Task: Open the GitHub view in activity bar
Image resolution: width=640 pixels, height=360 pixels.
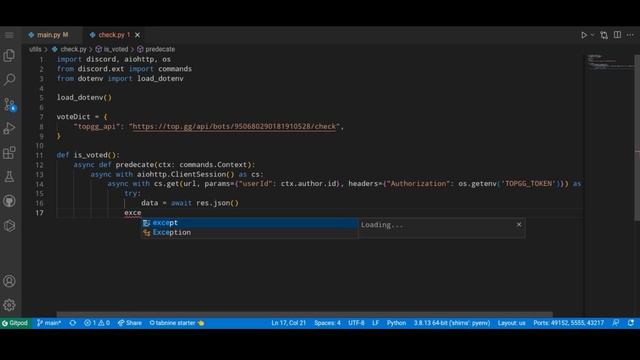Action: 9,201
